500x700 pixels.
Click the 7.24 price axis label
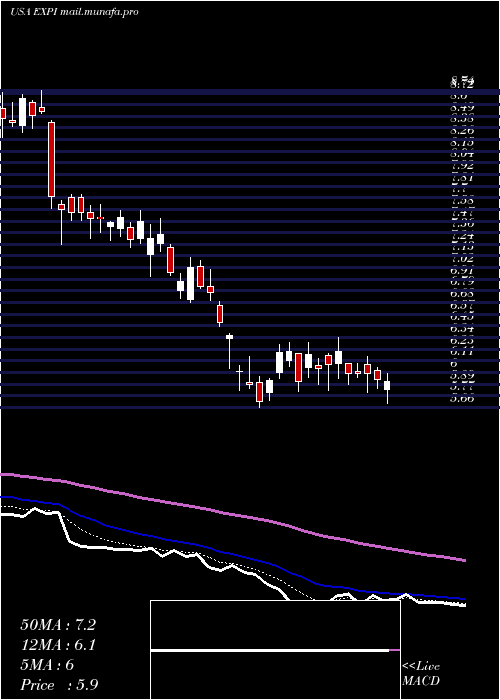coord(462,236)
